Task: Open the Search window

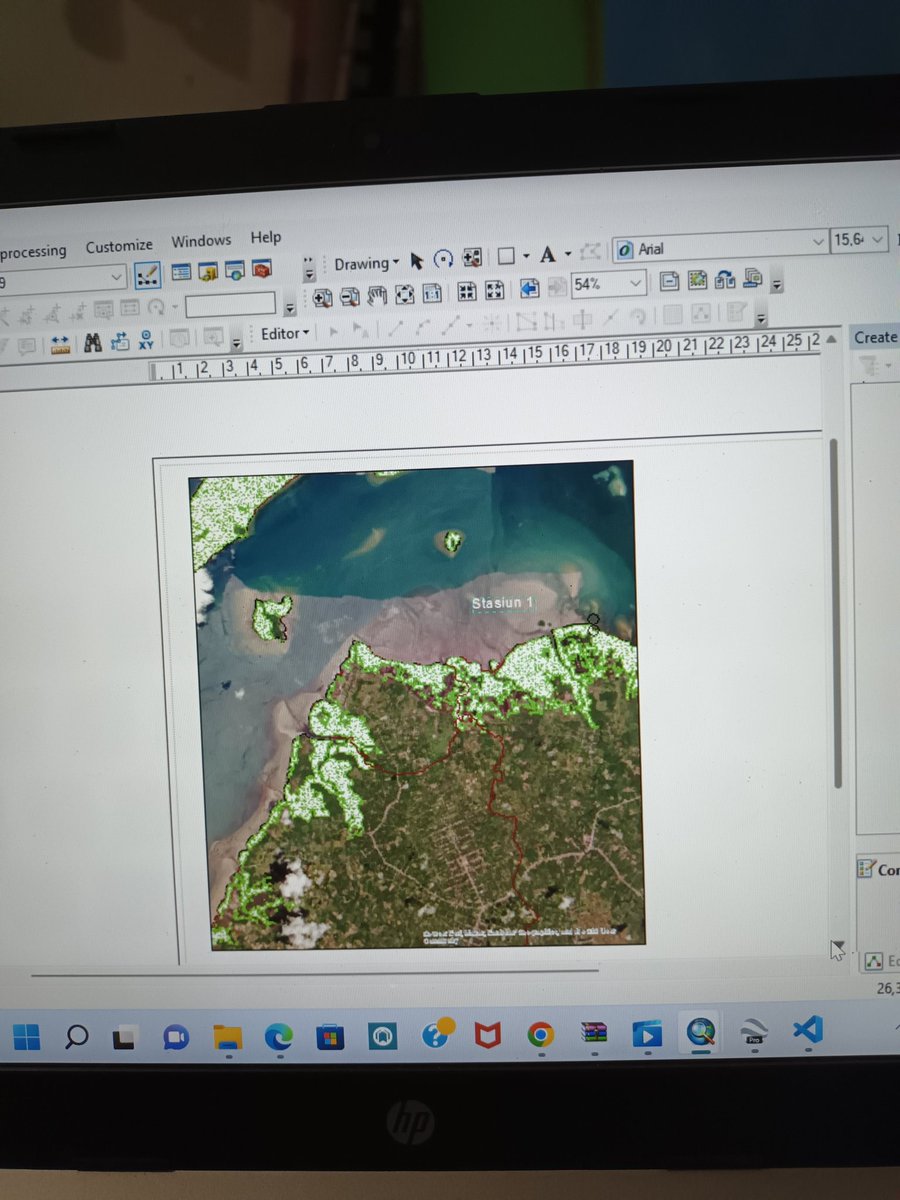Action: [x=235, y=270]
